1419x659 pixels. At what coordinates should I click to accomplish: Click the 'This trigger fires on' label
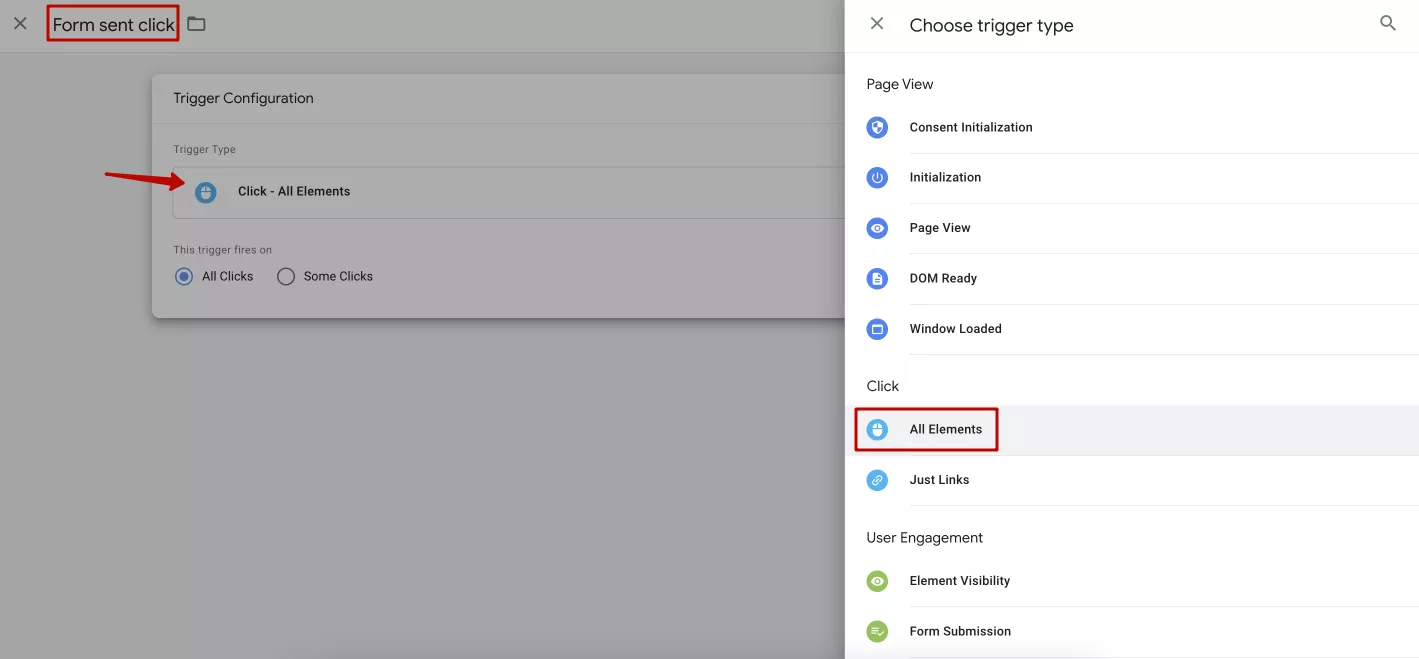click(222, 250)
